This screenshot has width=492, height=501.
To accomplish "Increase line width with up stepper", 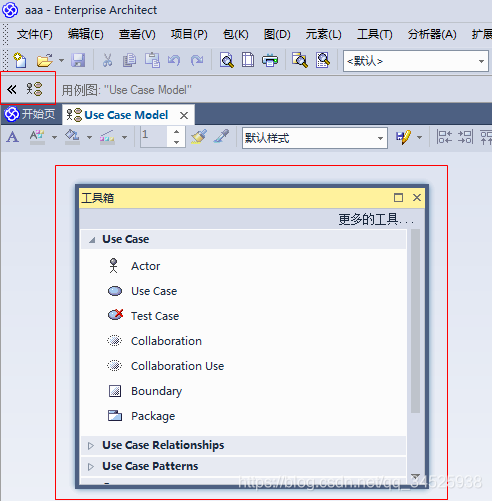I will point(177,132).
